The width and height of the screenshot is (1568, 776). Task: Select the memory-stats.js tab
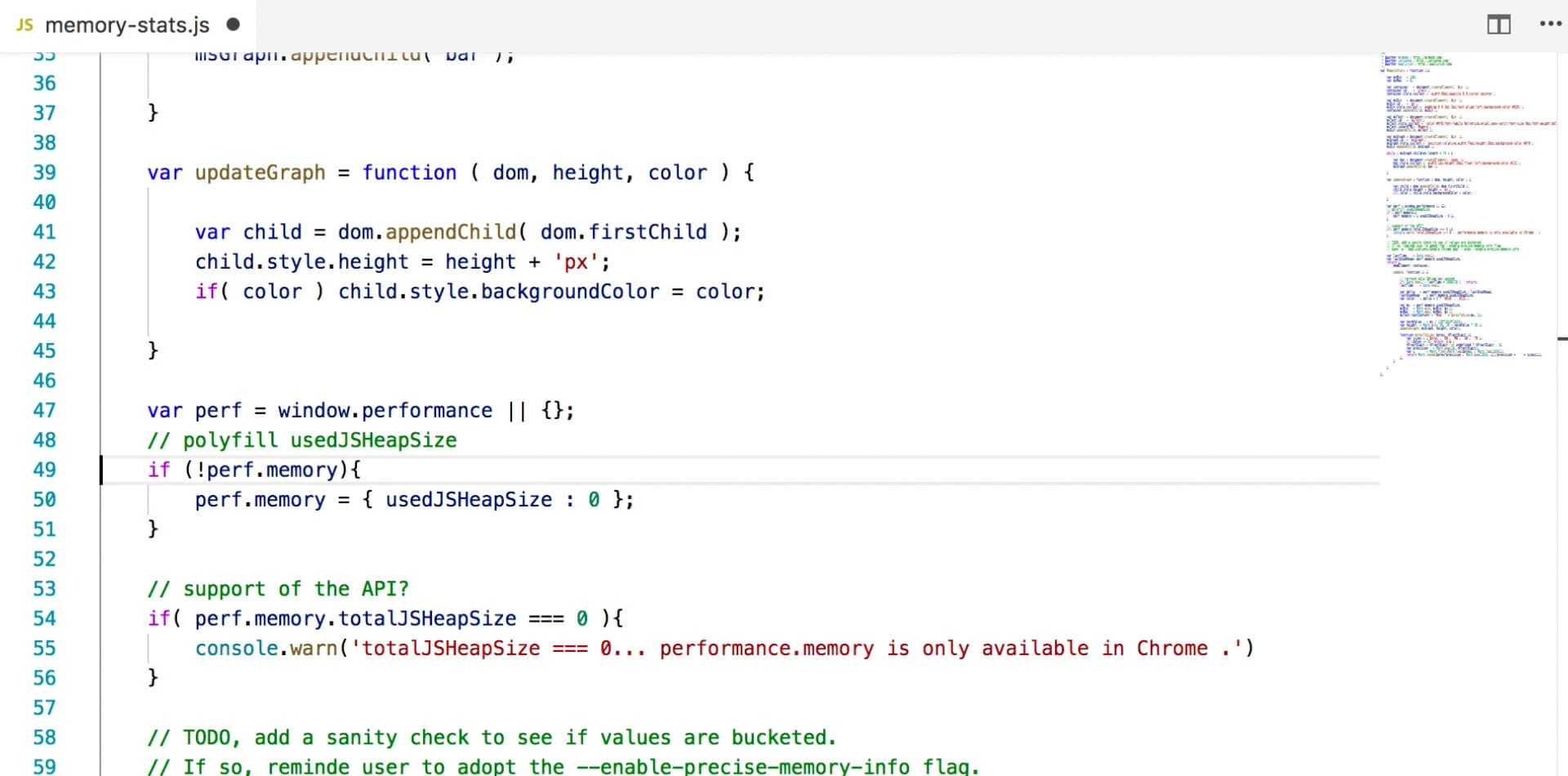(127, 25)
